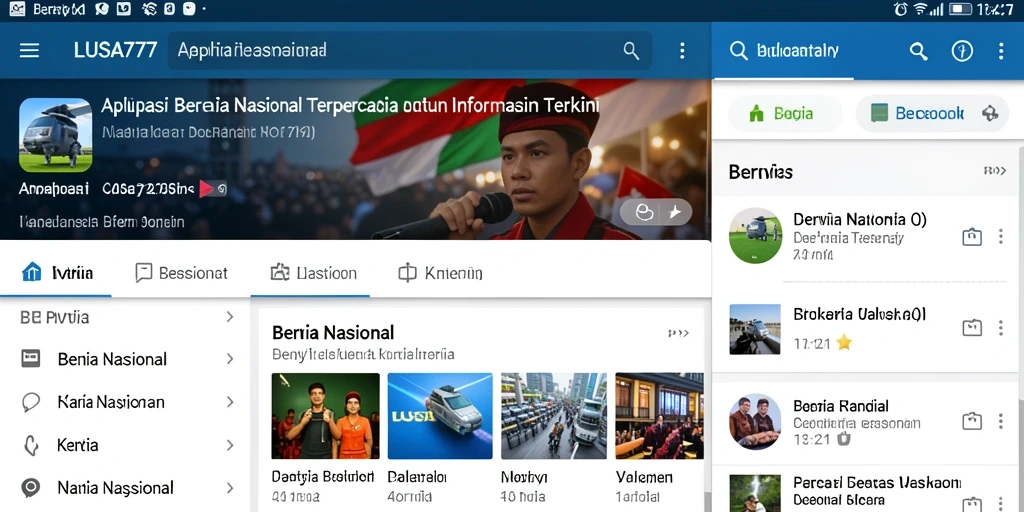Open the Percael Beatas Uaskaon list item
1024x512 pixels.
pyautogui.click(x=867, y=491)
